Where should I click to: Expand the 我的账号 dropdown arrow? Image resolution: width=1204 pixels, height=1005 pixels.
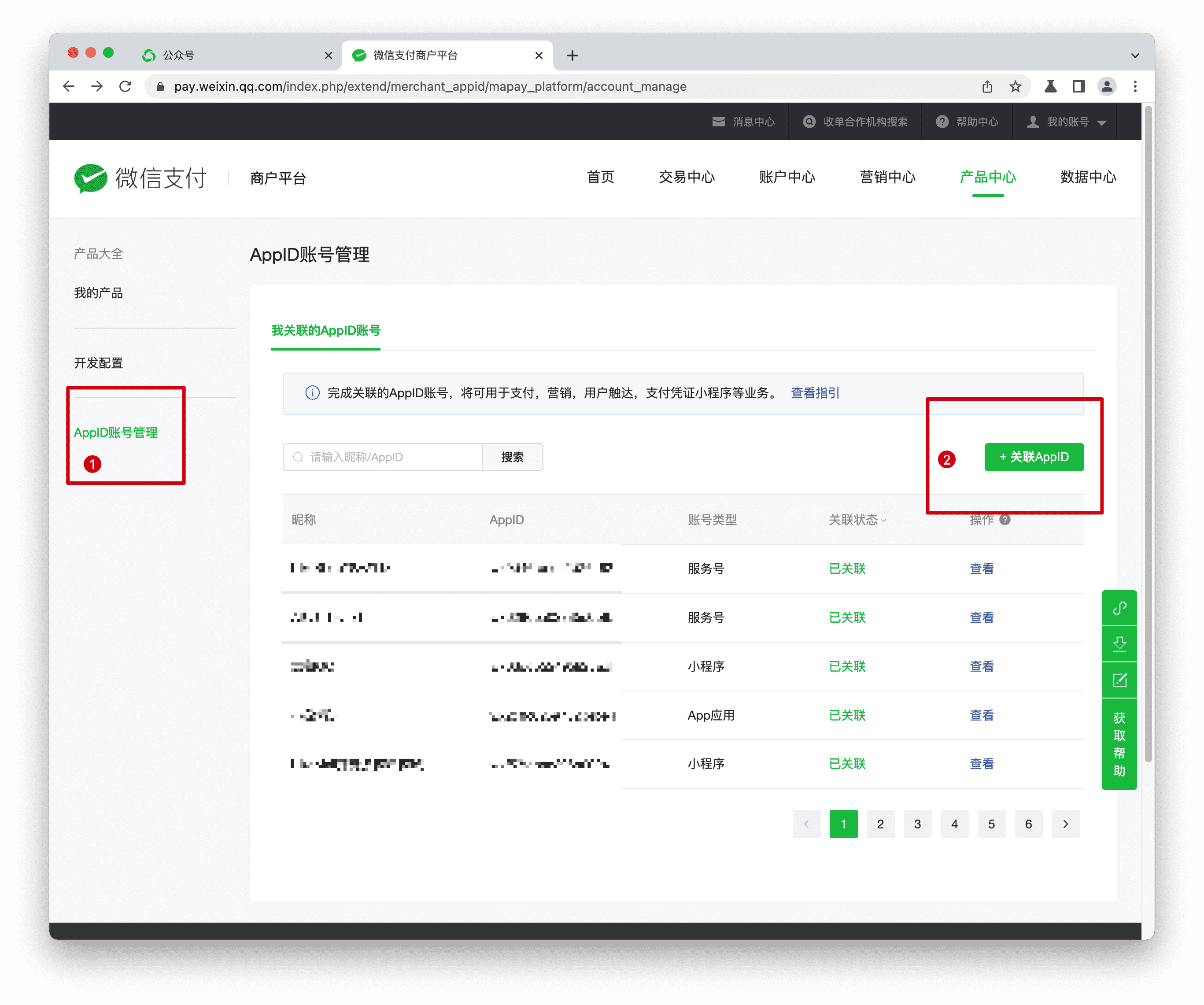coord(1103,122)
